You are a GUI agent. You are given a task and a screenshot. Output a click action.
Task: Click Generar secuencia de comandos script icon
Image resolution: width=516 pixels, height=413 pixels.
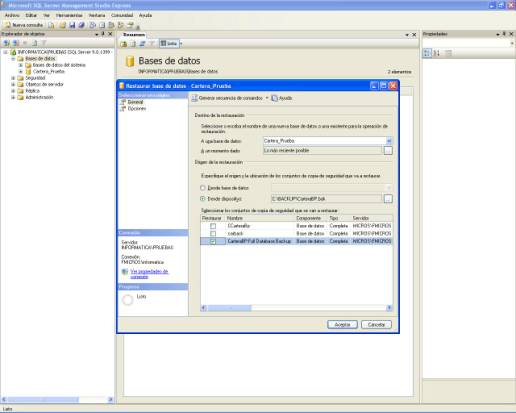pyautogui.click(x=195, y=98)
